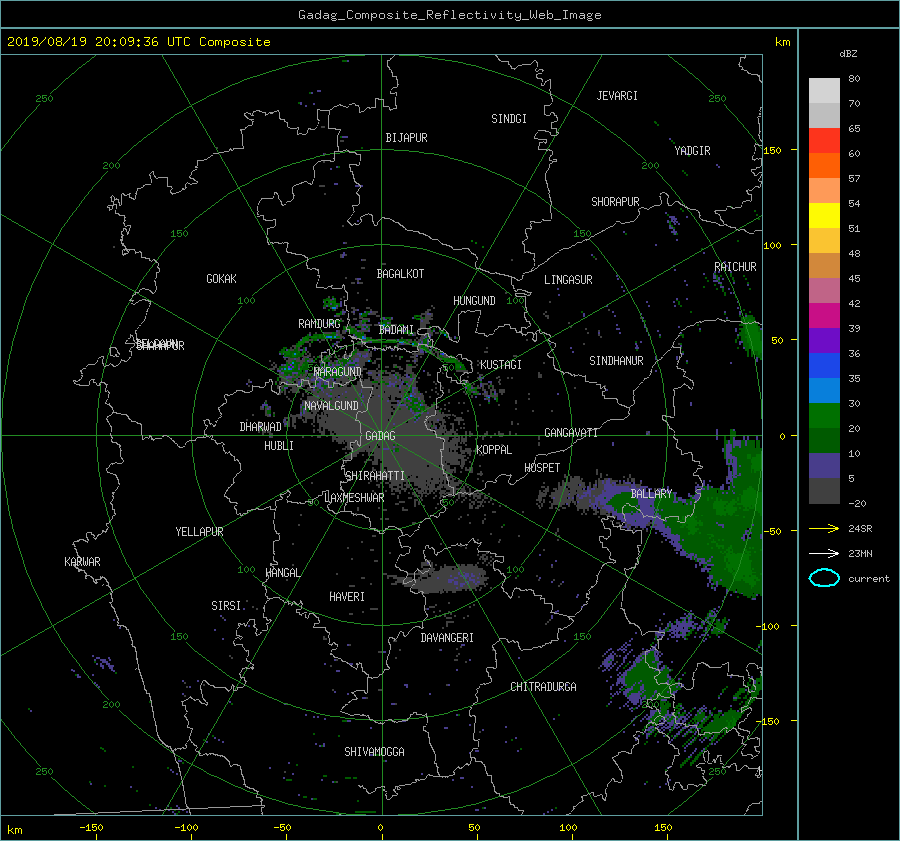Screen dimensions: 900x841
Task: Select the green 20 dBZ color swatch
Action: [824, 416]
